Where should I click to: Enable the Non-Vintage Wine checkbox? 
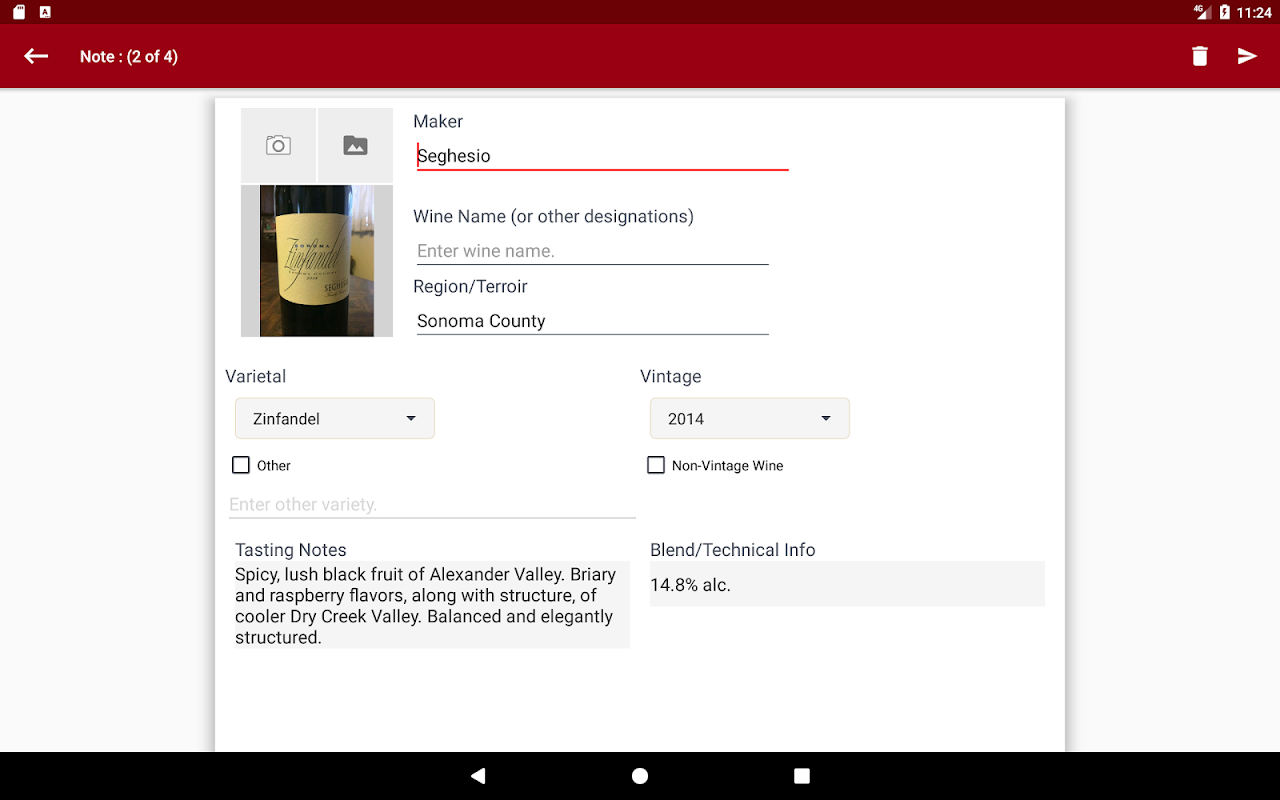[656, 465]
